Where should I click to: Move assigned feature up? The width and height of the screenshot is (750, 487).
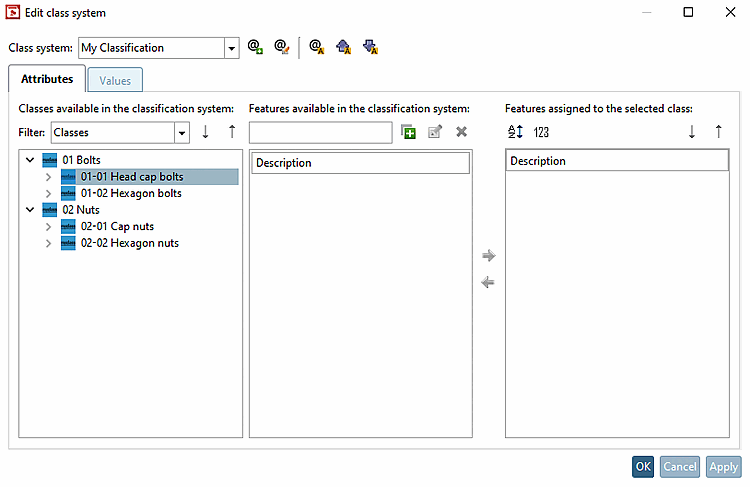[718, 132]
